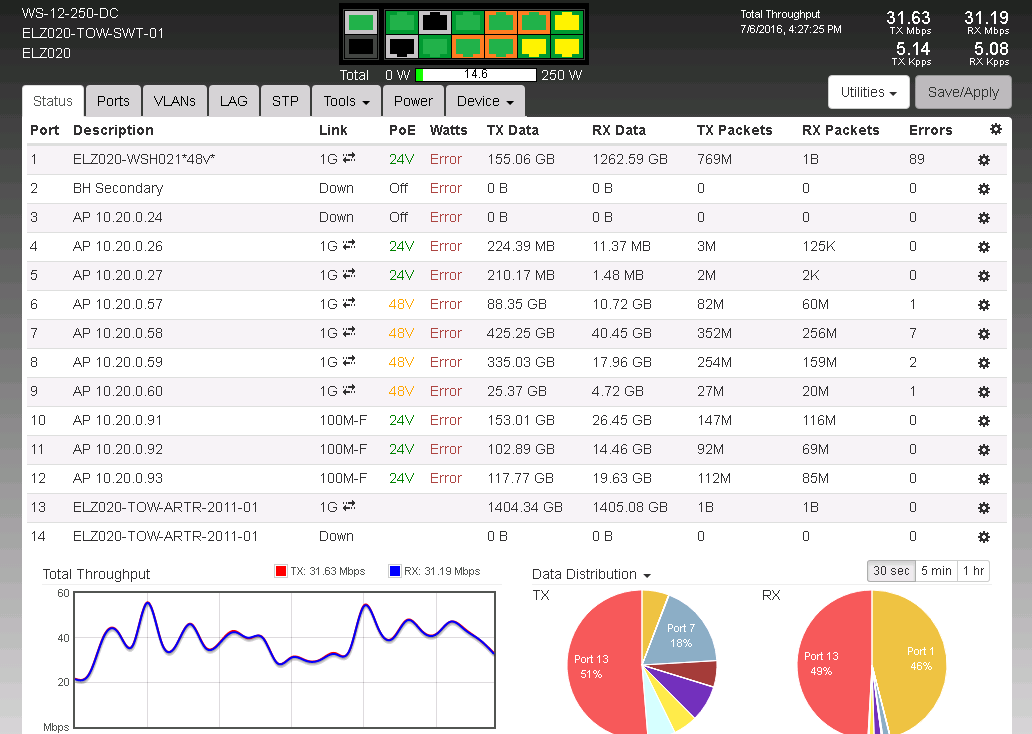
Task: Switch to the VLANs tab
Action: point(175,101)
